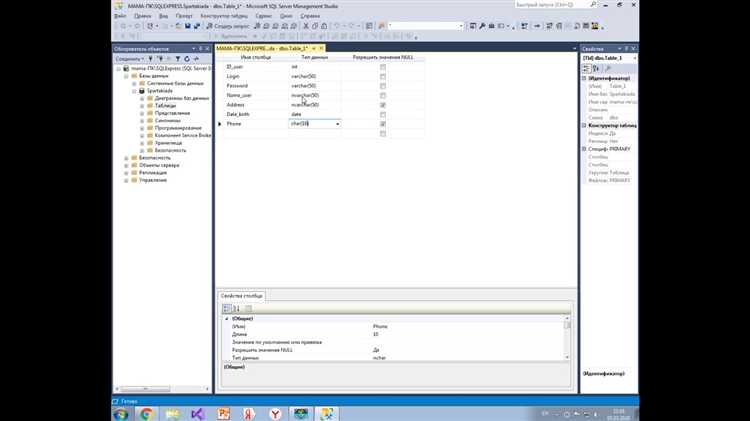This screenshot has width=750, height=421.
Task: Toggle Allow Nulls checkbox for Login row
Action: [383, 77]
